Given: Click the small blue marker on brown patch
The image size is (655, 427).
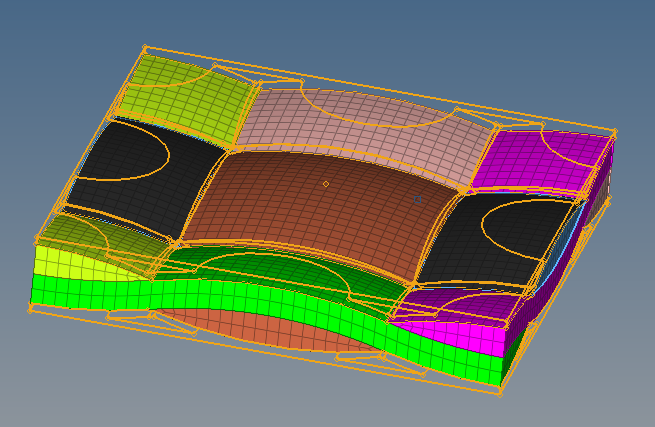Looking at the screenshot, I should click(x=418, y=200).
